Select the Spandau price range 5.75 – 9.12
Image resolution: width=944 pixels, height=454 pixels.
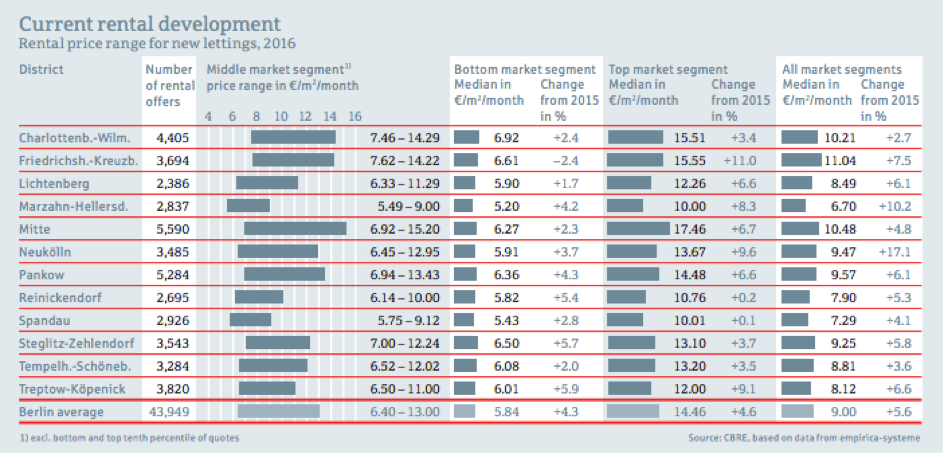pos(403,319)
